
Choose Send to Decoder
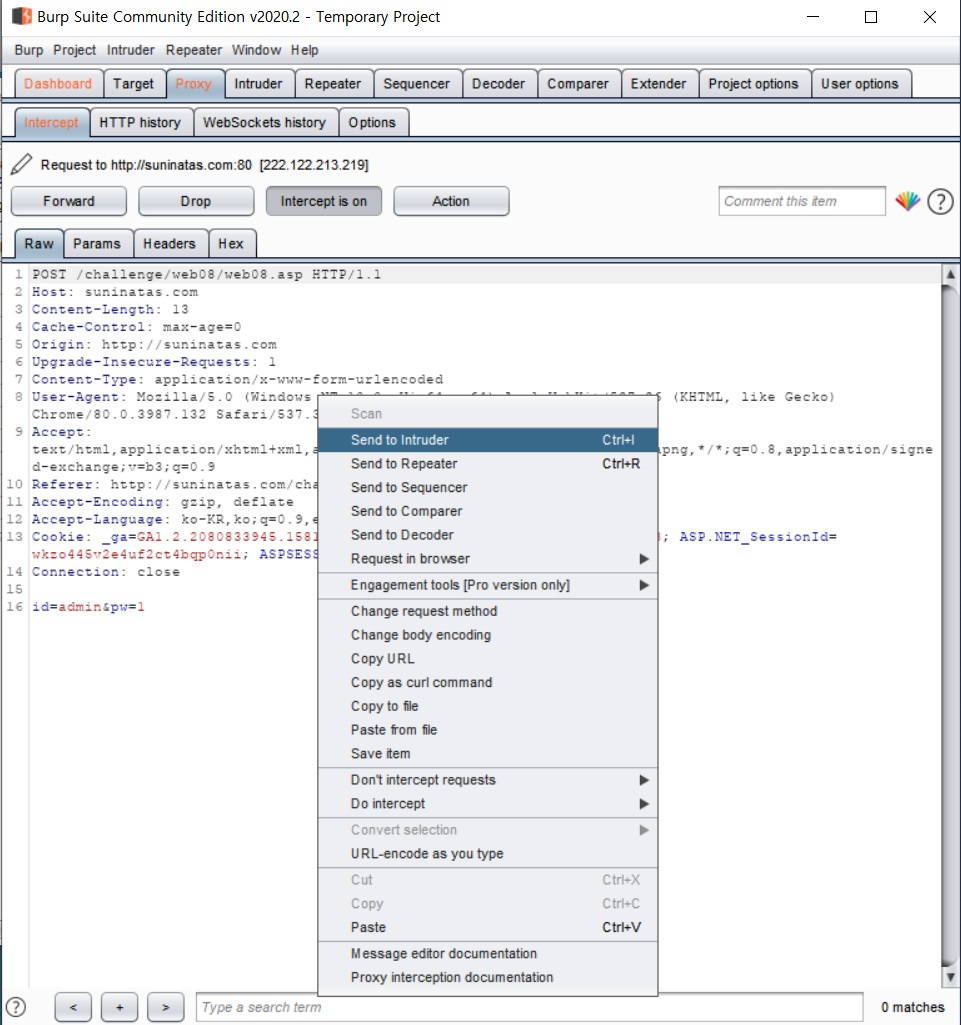[488, 535]
